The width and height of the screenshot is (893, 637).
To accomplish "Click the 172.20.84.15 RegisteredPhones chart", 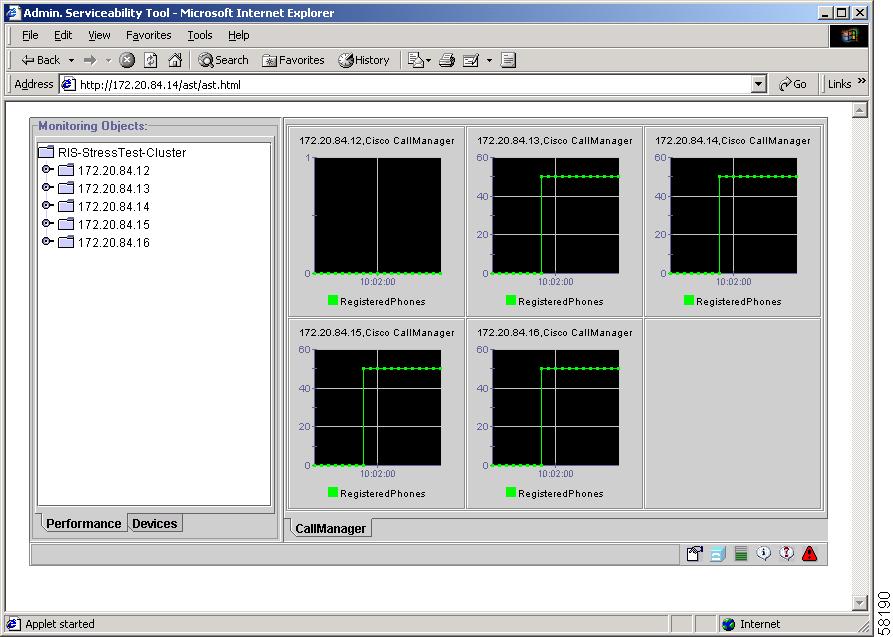I will coord(378,408).
